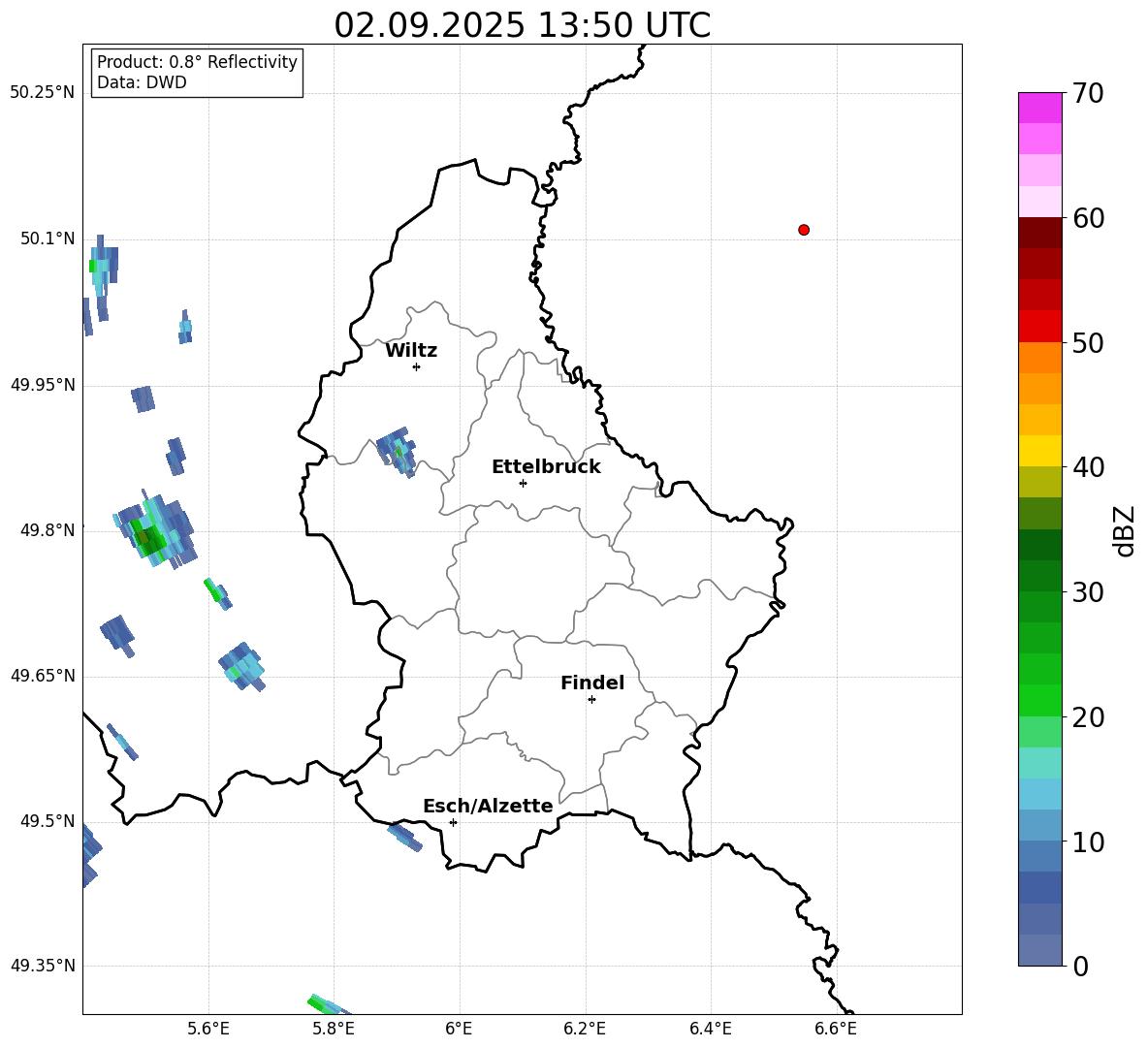Click the dBZ colorbar label
This screenshot has width=1148, height=1048.
tap(1126, 530)
